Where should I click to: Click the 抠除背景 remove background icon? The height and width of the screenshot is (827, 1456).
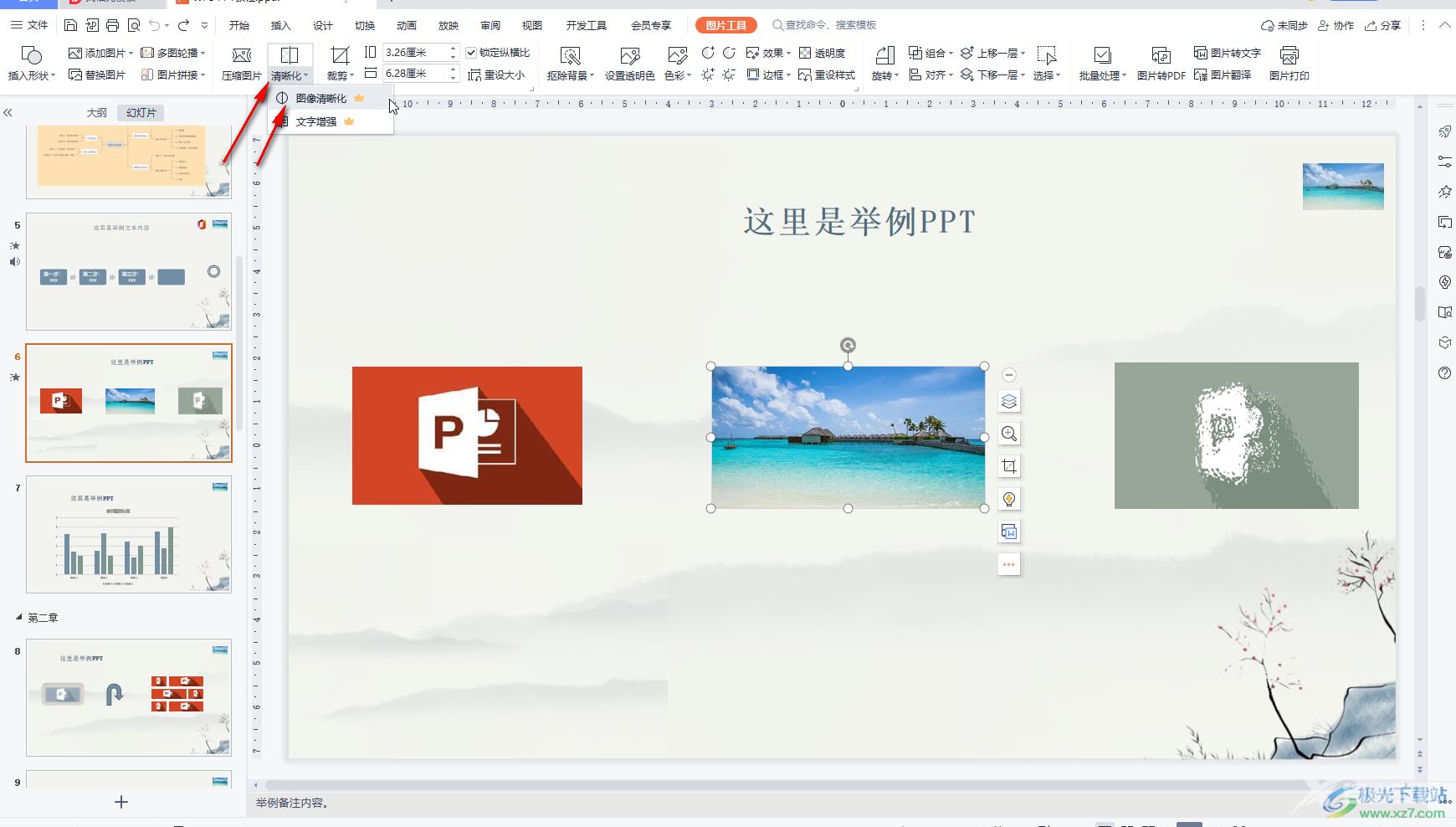570,56
